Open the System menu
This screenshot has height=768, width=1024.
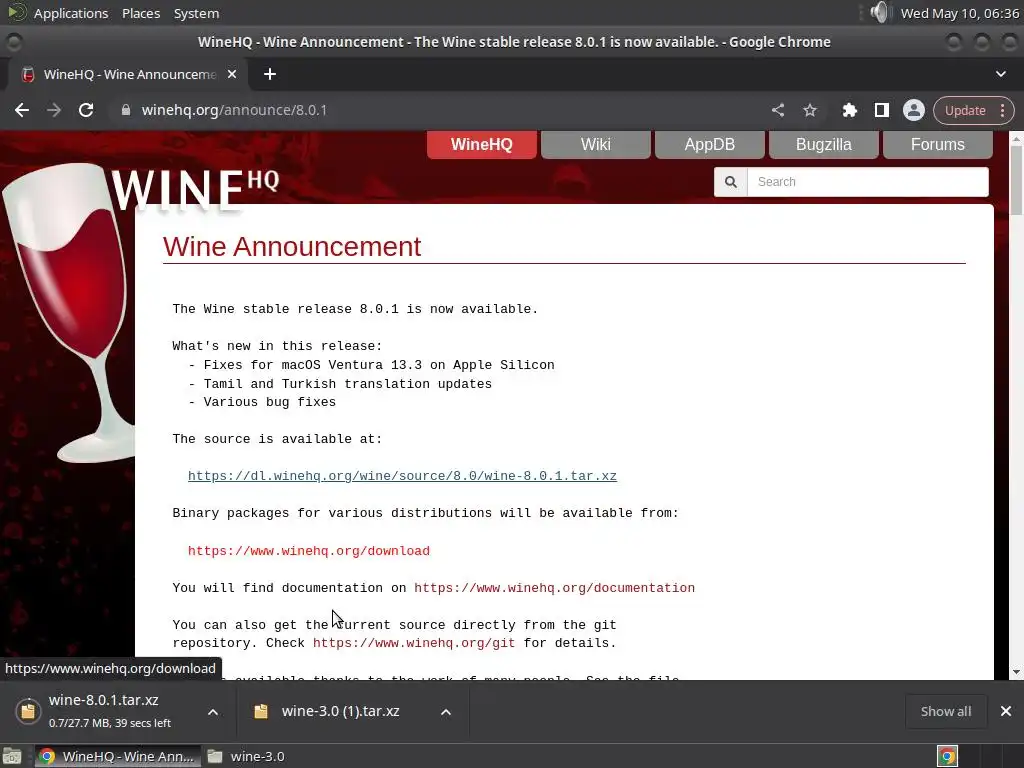(197, 13)
